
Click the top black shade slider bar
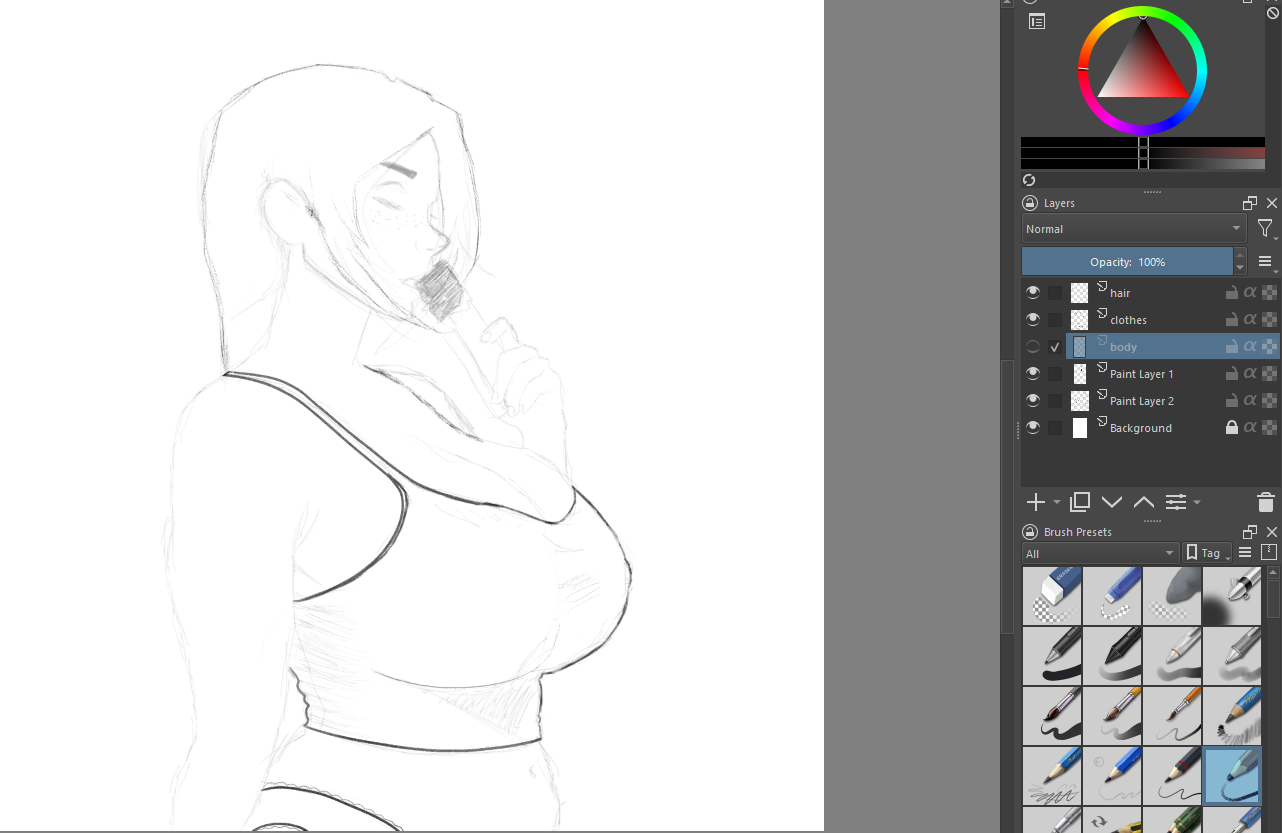1143,142
